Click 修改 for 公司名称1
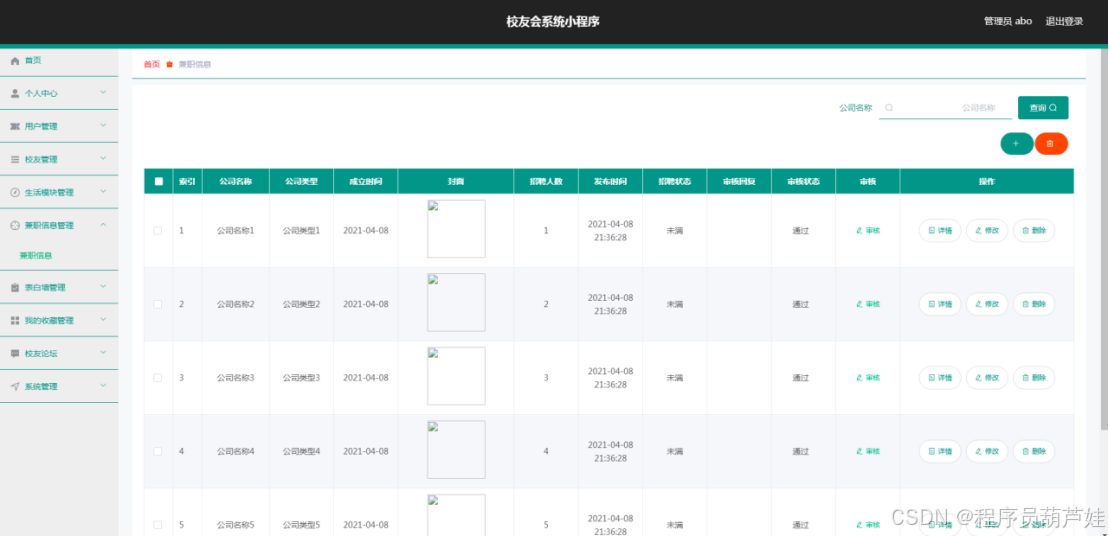This screenshot has height=537, width=1109. tap(987, 231)
